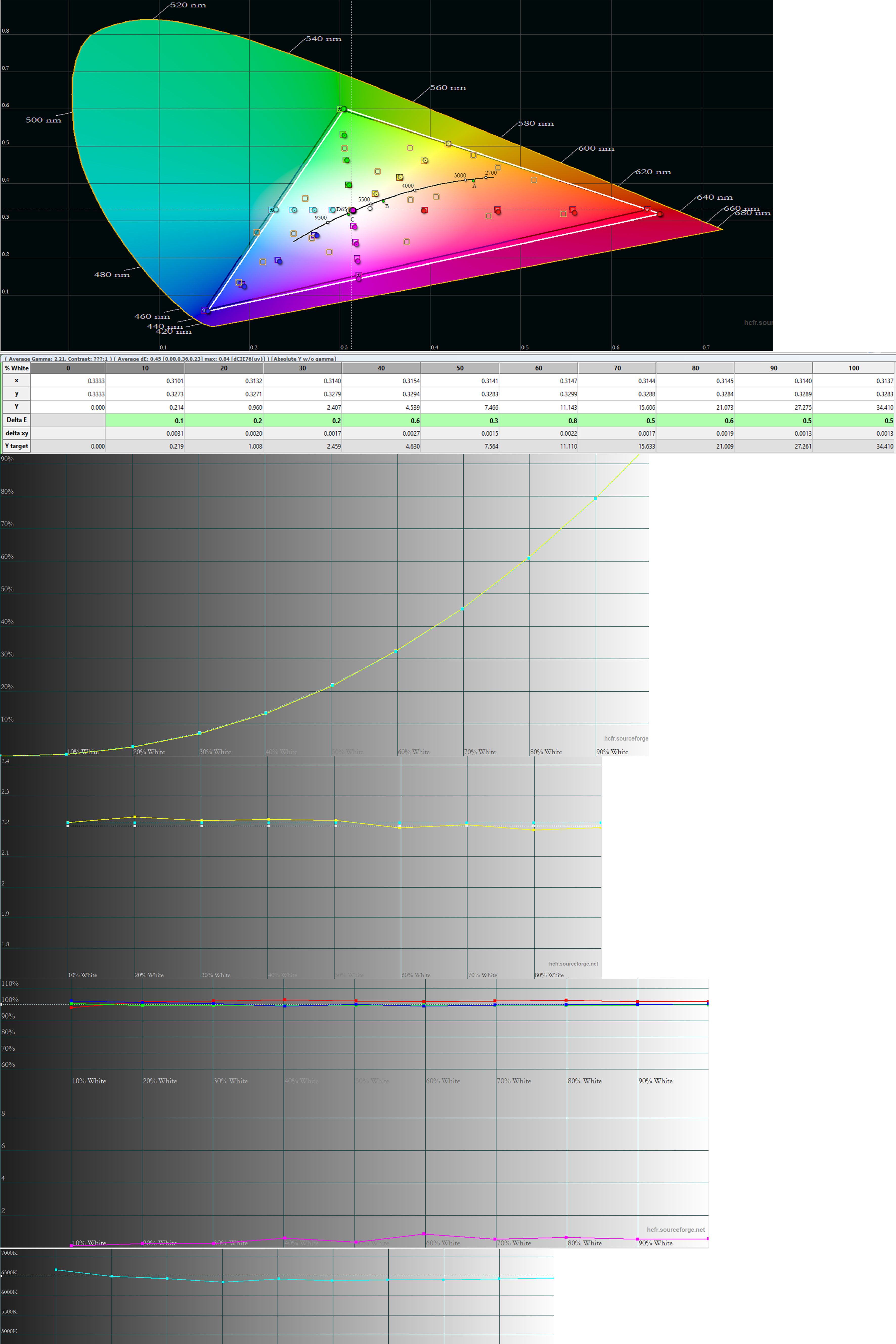Viewport: 896px width, 1344px height.
Task: Select the 0 % White column header
Action: coord(68,368)
